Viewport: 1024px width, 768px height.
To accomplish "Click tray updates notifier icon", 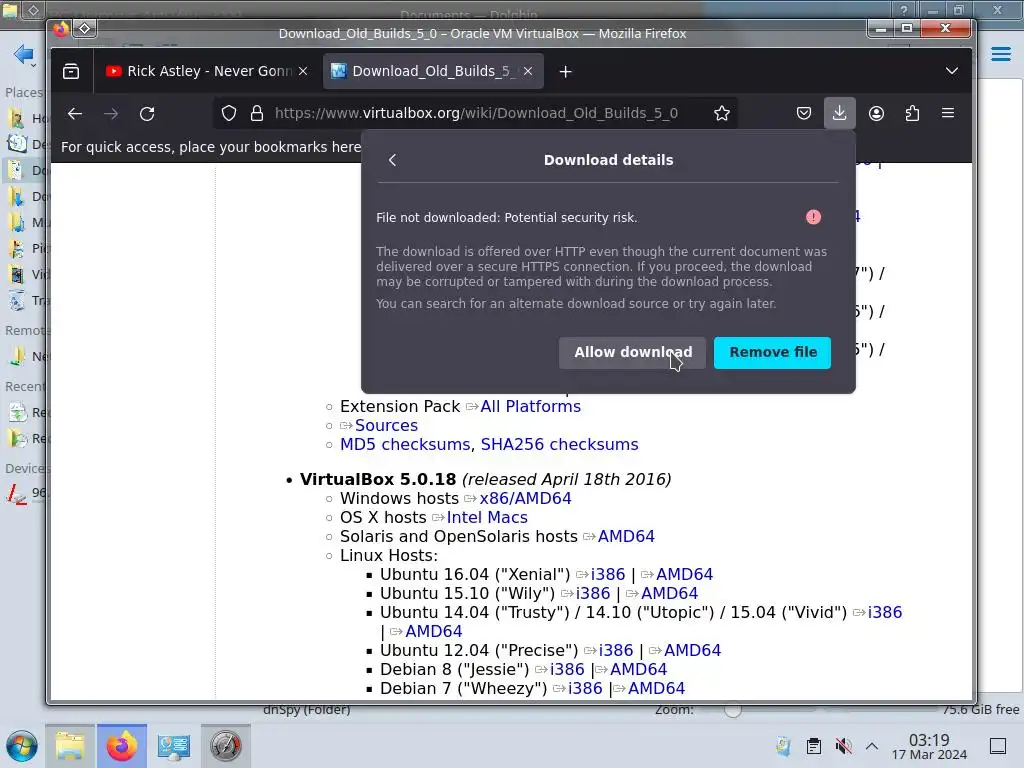I will pos(783,746).
